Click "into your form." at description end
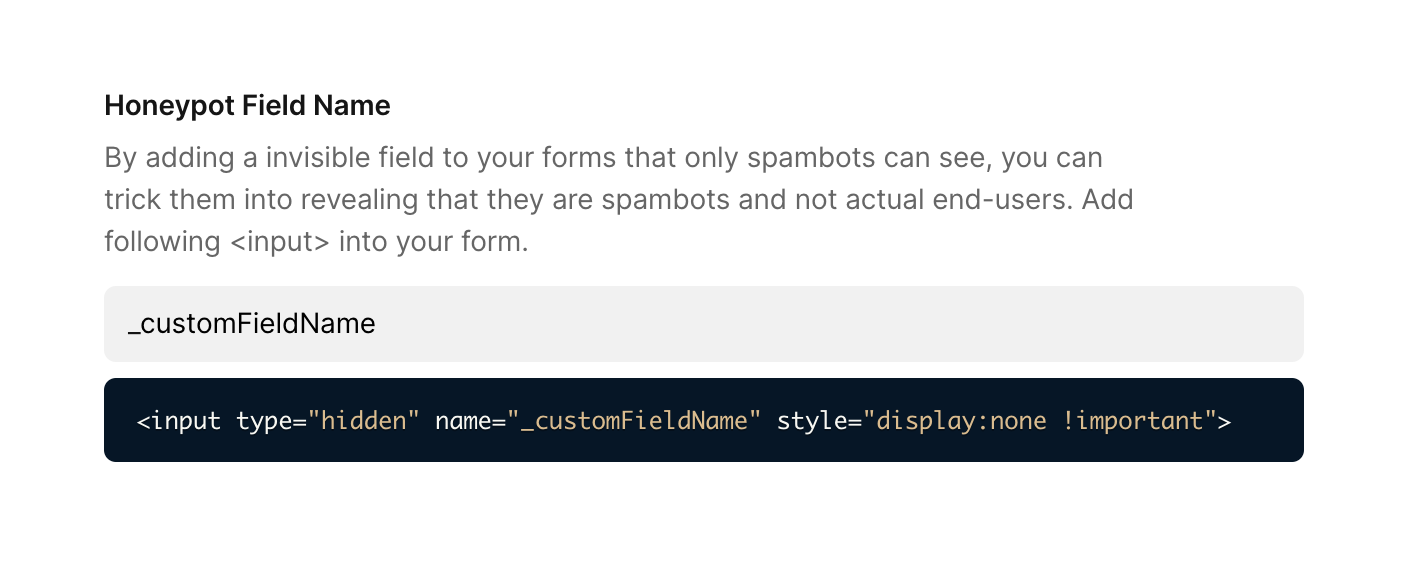Screen dimensions: 1420x588 coord(433,242)
